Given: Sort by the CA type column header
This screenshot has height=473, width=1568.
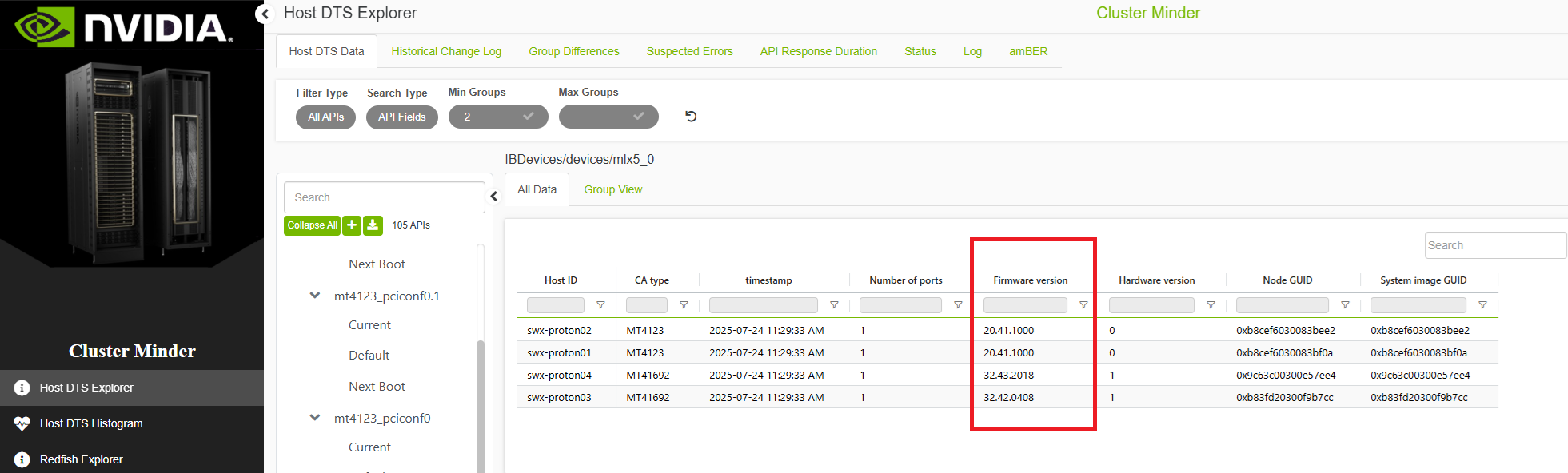Looking at the screenshot, I should pyautogui.click(x=652, y=280).
